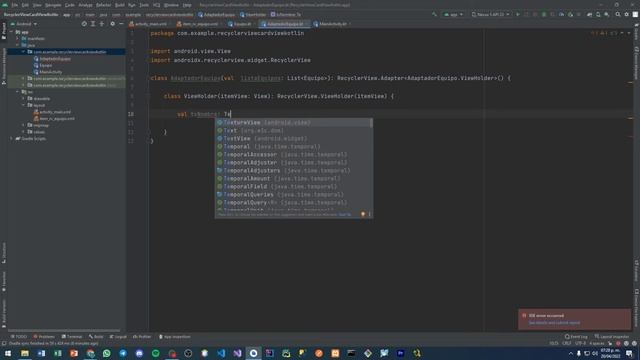Expand the manifests folder
Viewport: 640px width, 360px height.
(18, 38)
